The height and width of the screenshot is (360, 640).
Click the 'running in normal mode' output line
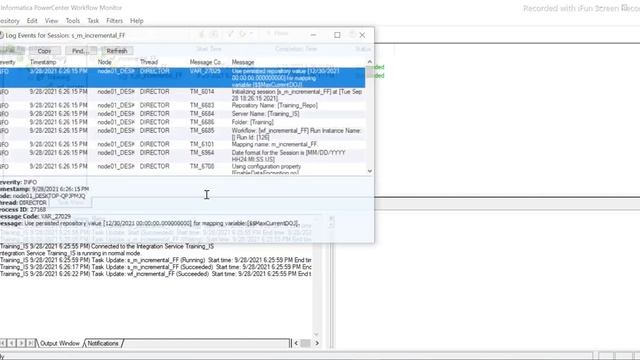(x=70, y=253)
